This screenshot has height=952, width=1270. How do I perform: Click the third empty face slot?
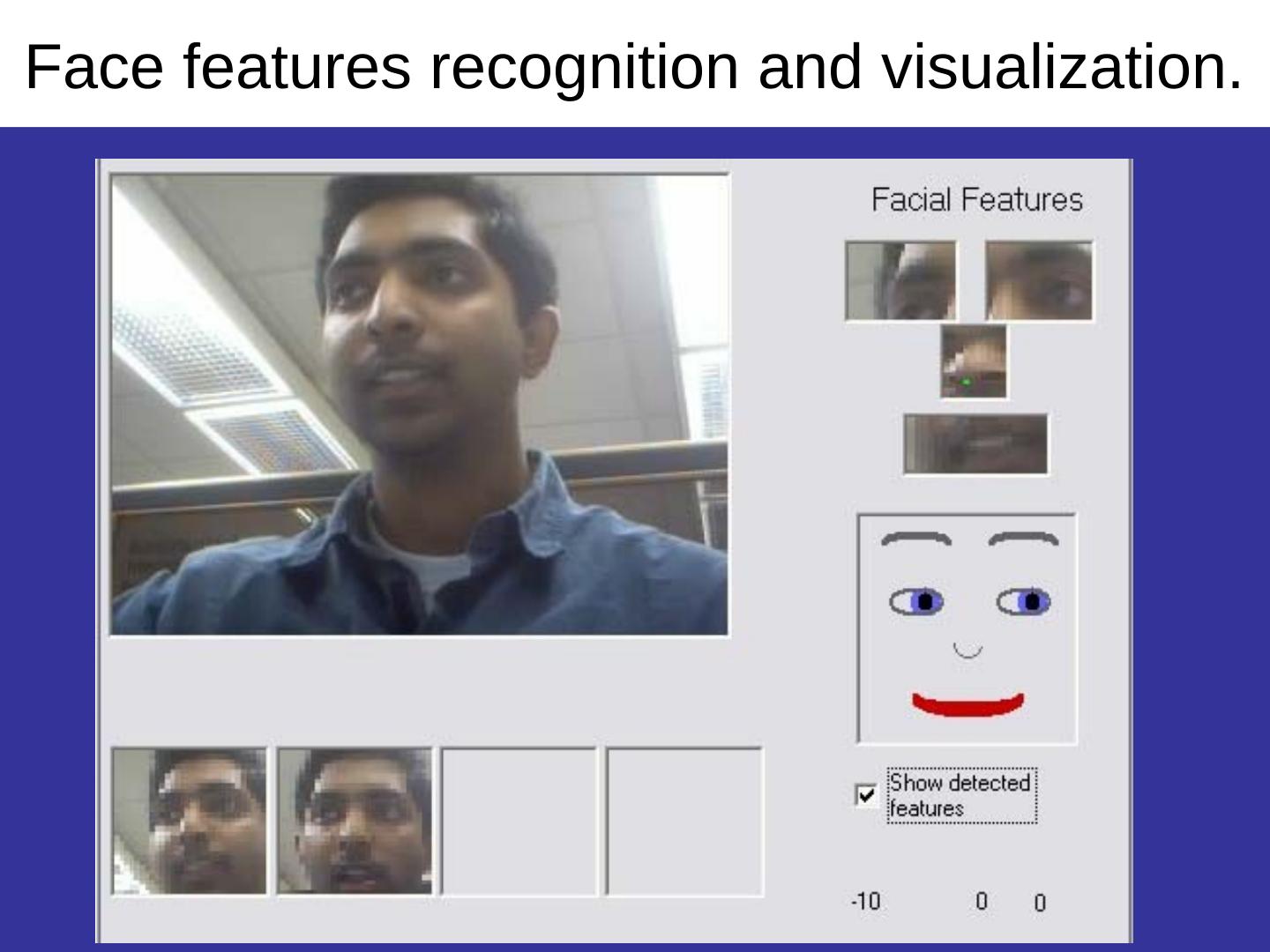click(519, 822)
